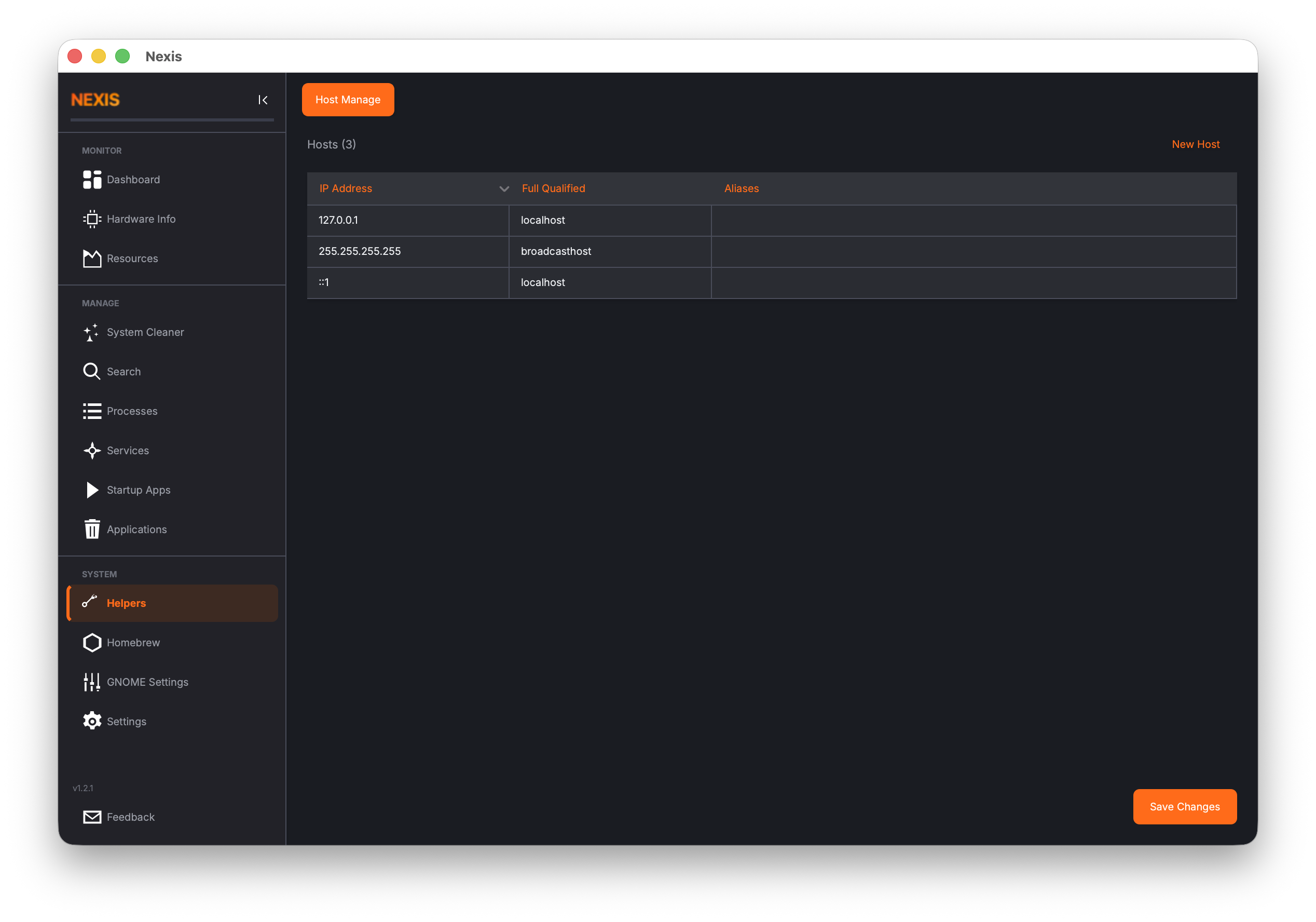Image resolution: width=1316 pixels, height=922 pixels.
Task: View running Processes
Action: (132, 411)
